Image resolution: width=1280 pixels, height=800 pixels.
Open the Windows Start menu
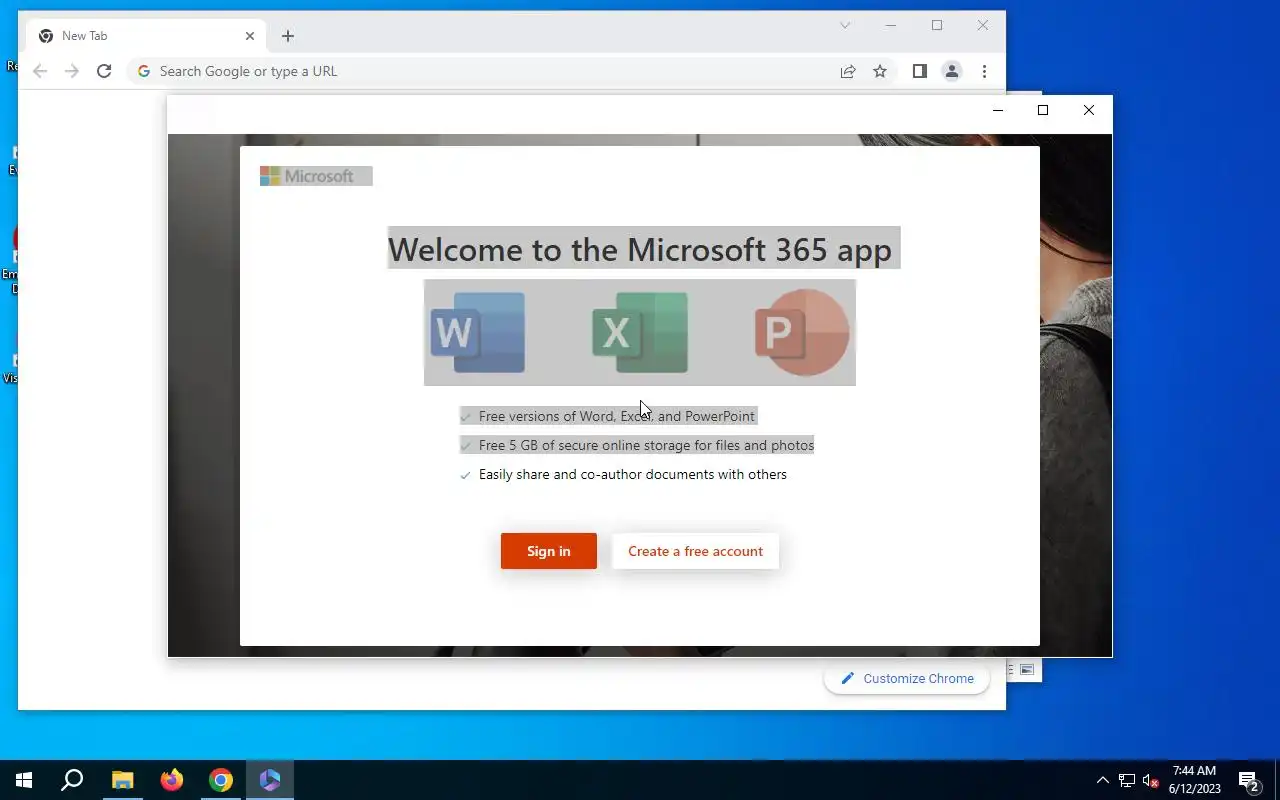(x=24, y=780)
